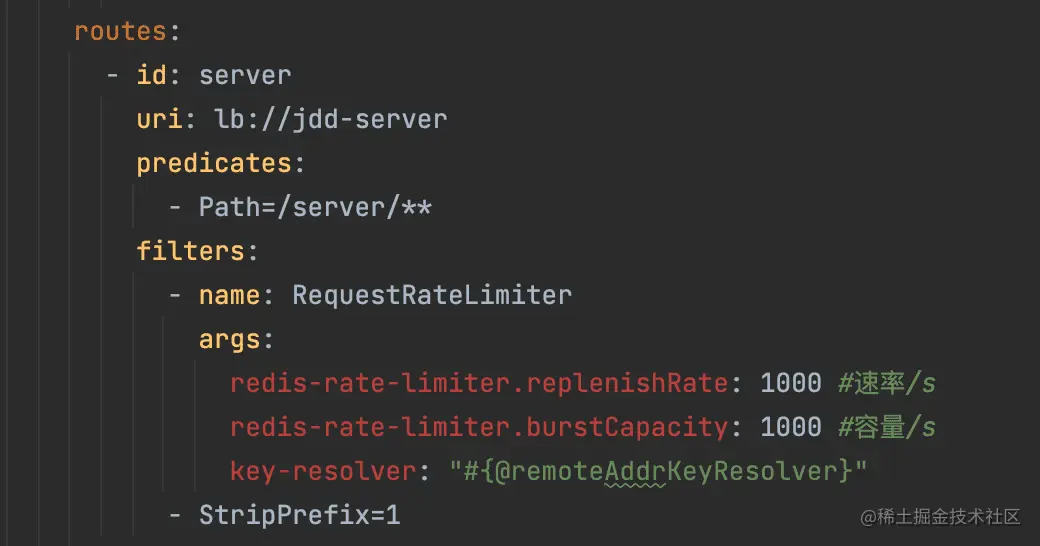Click the 'id' key on the server line
The width and height of the screenshot is (1040, 546).
pos(151,75)
